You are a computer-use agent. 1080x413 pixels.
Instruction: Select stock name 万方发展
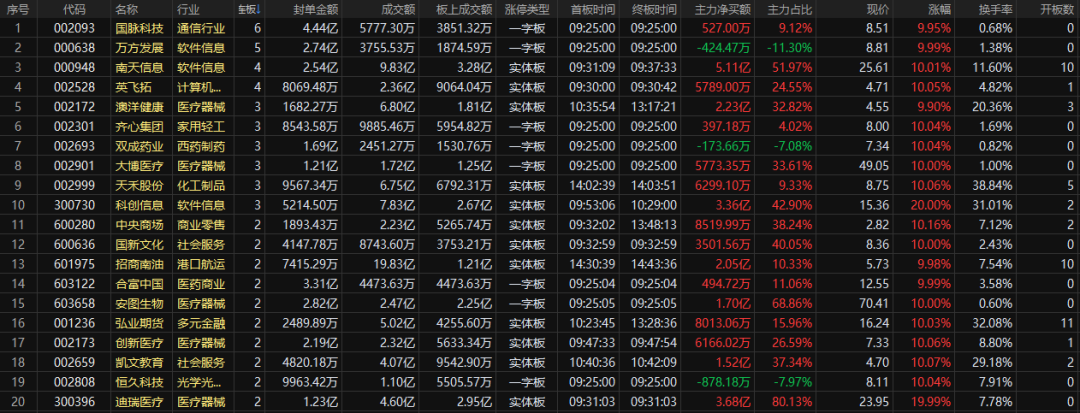tap(140, 48)
